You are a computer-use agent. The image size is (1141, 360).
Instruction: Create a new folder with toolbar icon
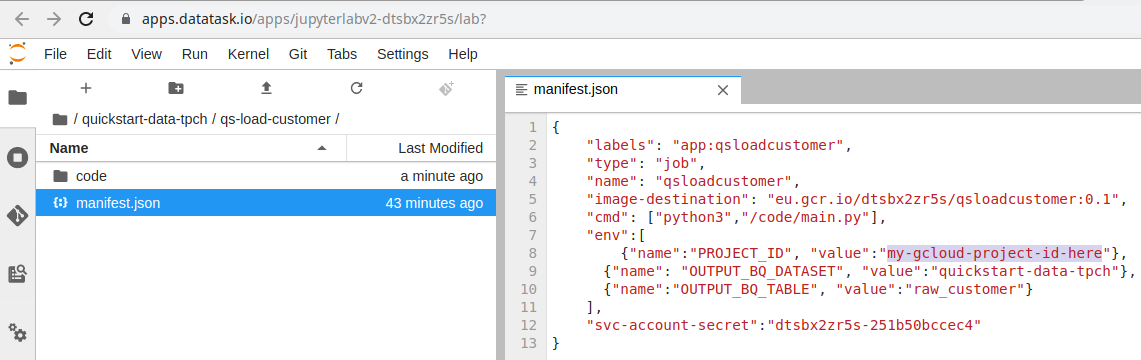pyautogui.click(x=176, y=88)
